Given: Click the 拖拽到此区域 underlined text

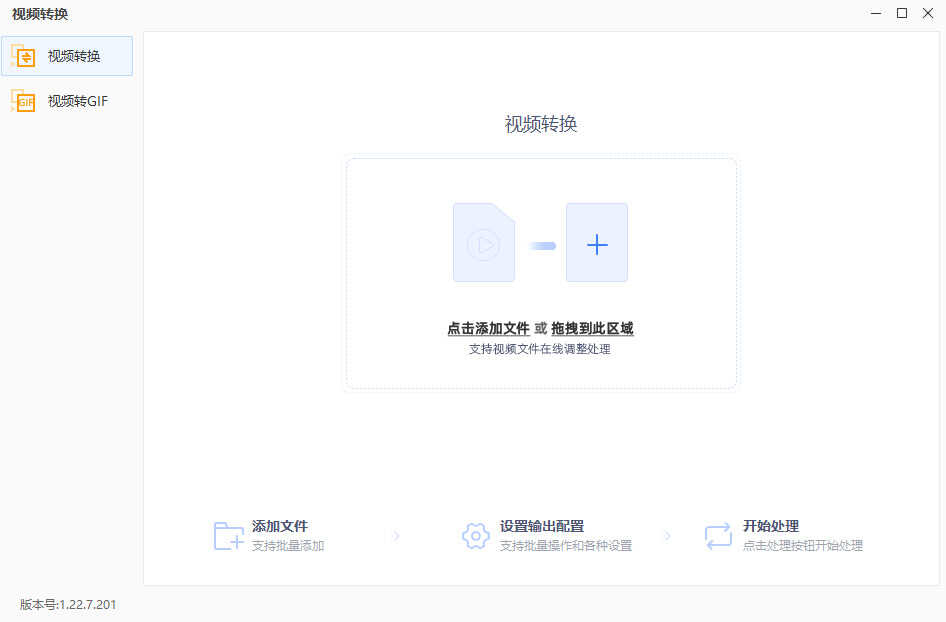Looking at the screenshot, I should 592,329.
